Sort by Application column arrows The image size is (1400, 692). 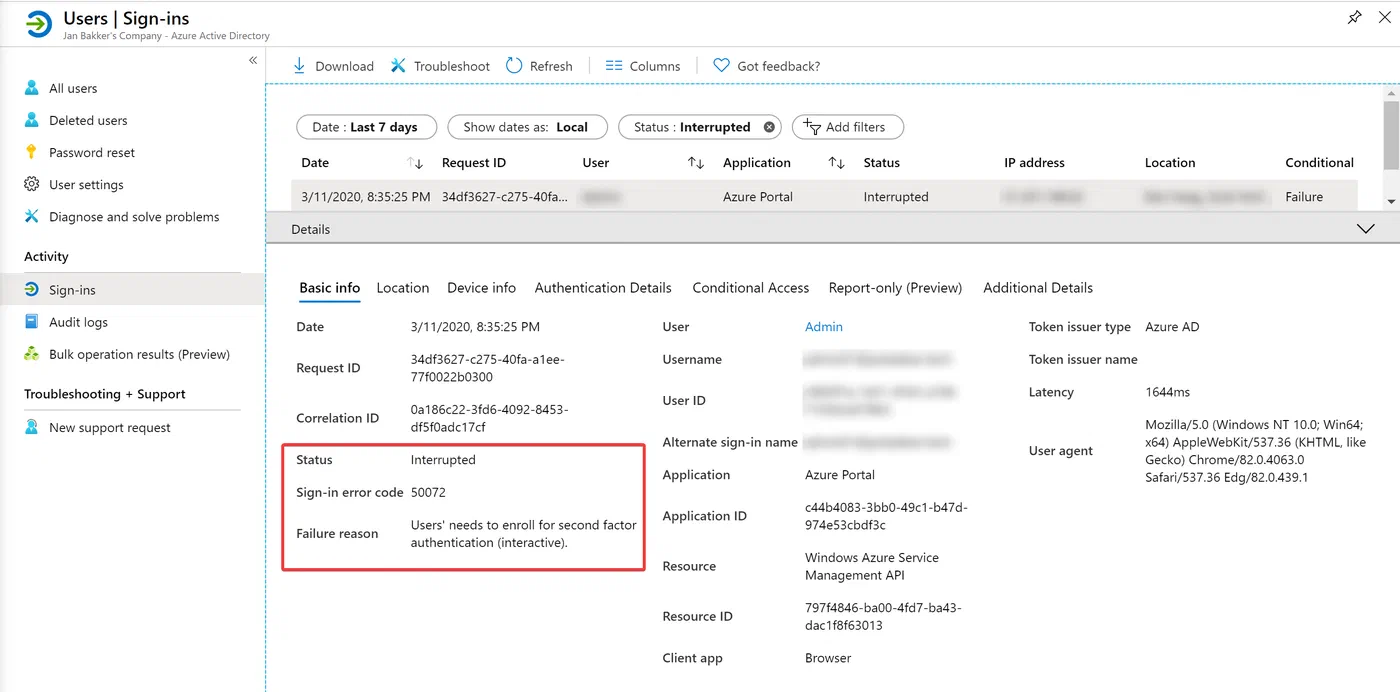click(x=837, y=163)
